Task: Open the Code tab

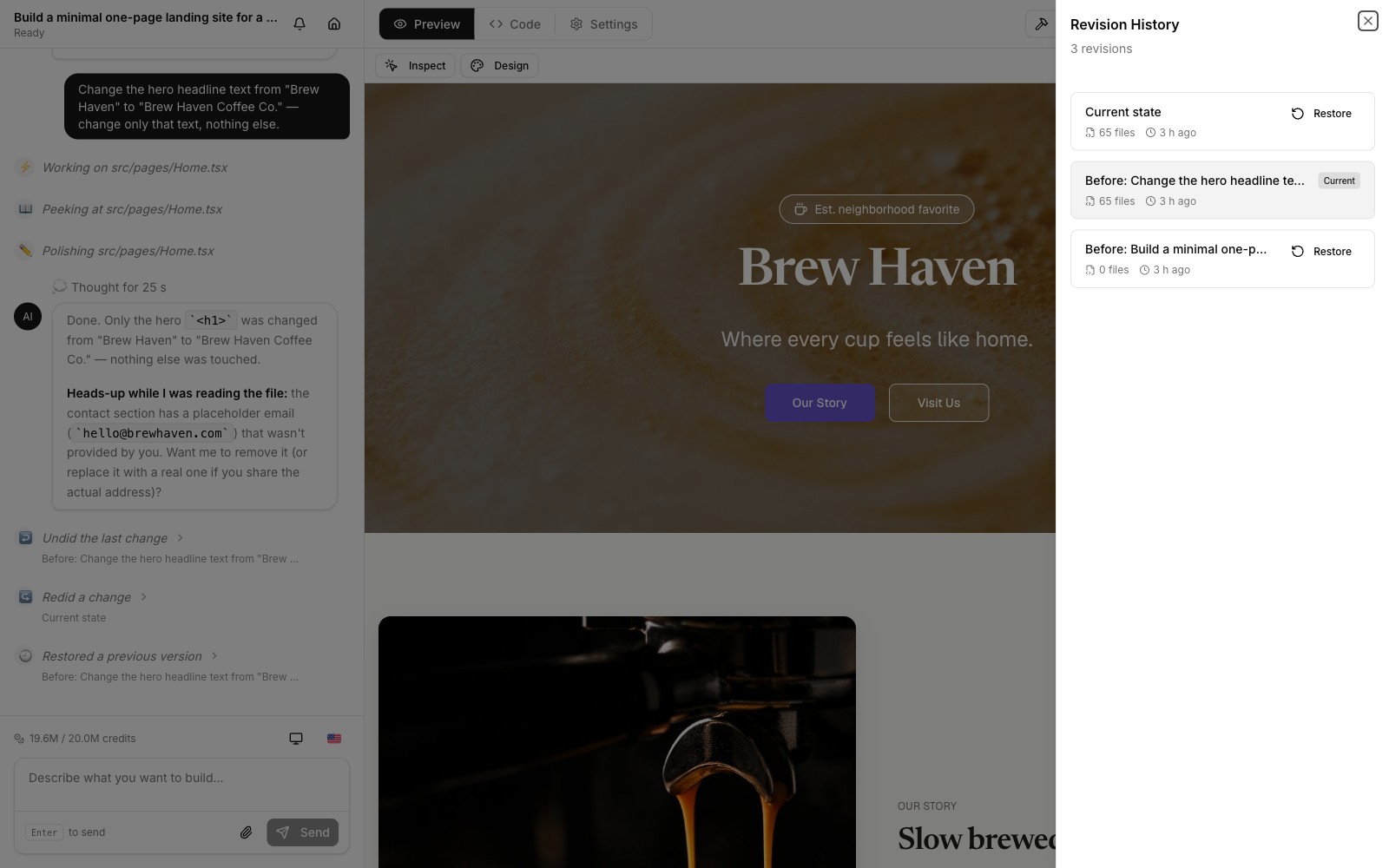Action: pyautogui.click(x=515, y=24)
